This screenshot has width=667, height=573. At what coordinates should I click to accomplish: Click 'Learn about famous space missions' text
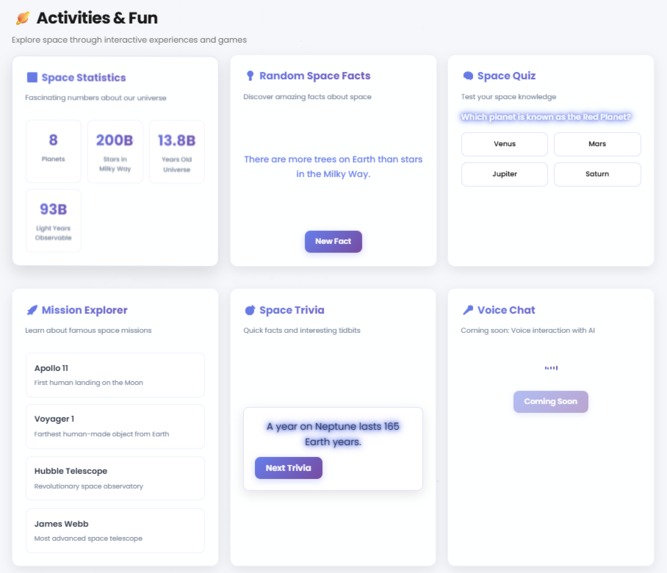[88, 330]
